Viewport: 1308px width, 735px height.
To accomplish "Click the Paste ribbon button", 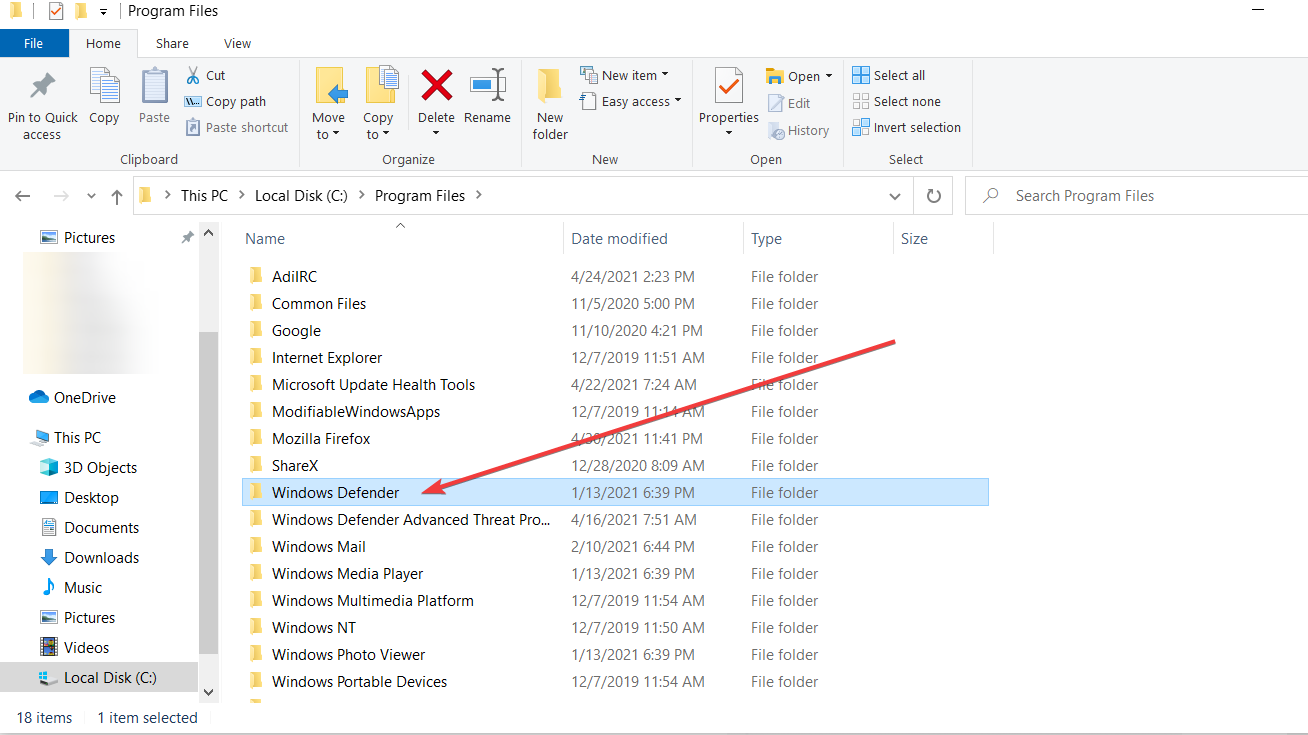I will [154, 97].
